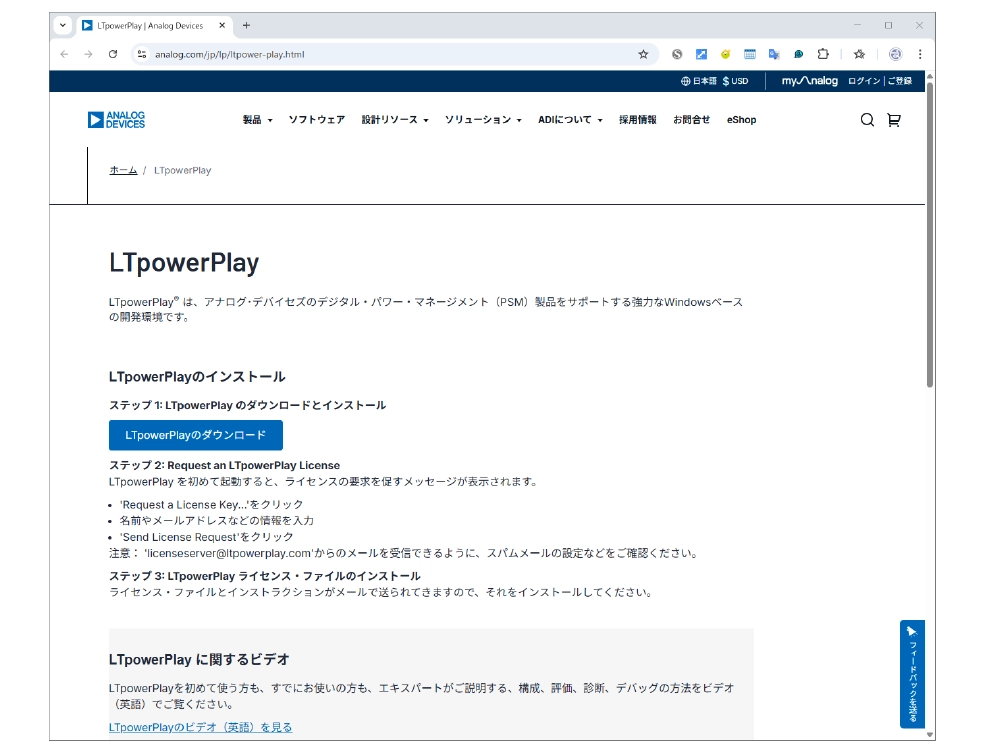This screenshot has width=985, height=756.
Task: Open the Extensions puzzle-piece menu
Action: tap(823, 55)
